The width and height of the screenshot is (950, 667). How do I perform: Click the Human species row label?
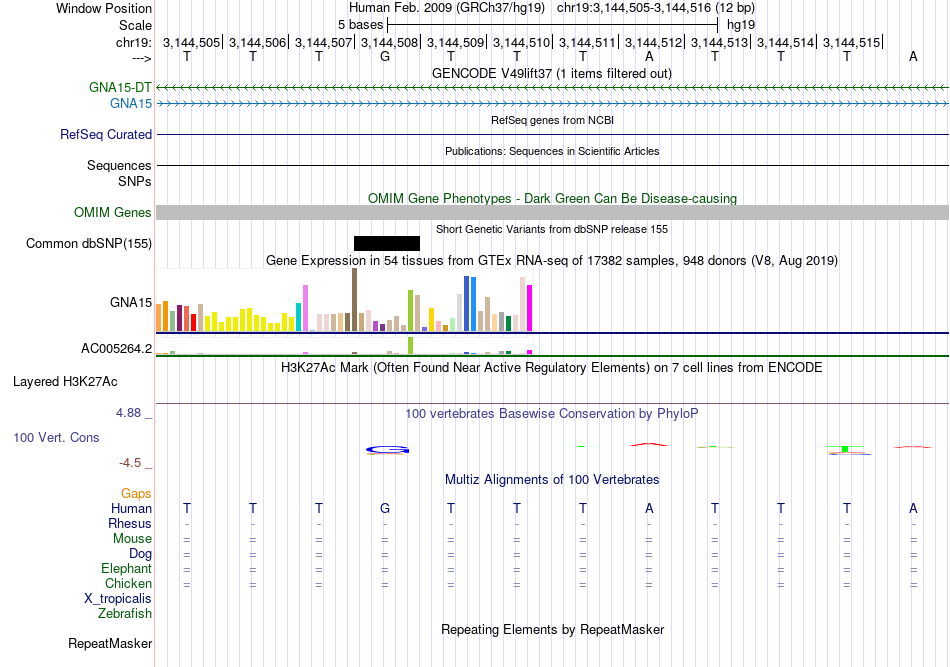click(131, 509)
